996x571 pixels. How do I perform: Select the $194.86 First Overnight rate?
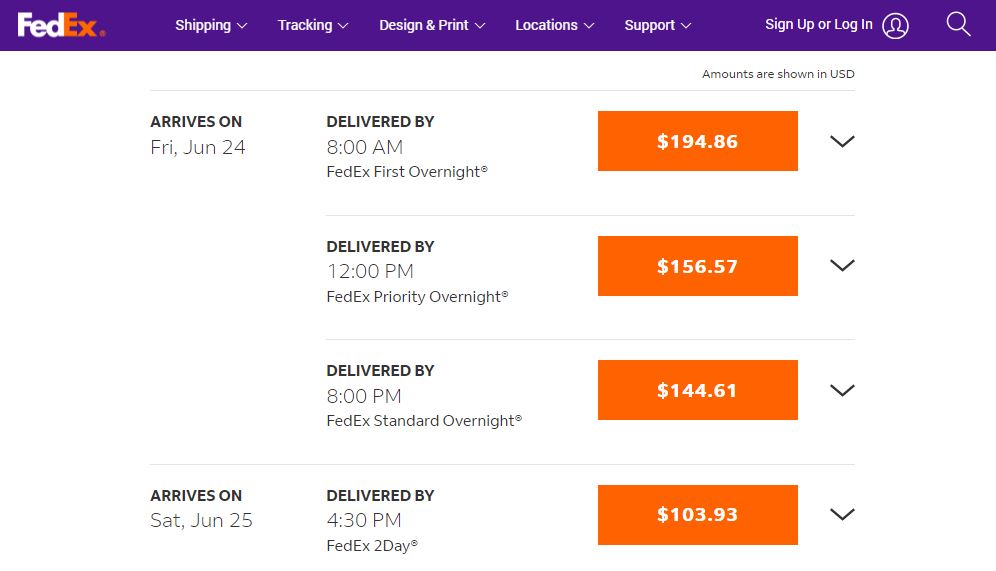[x=697, y=141]
